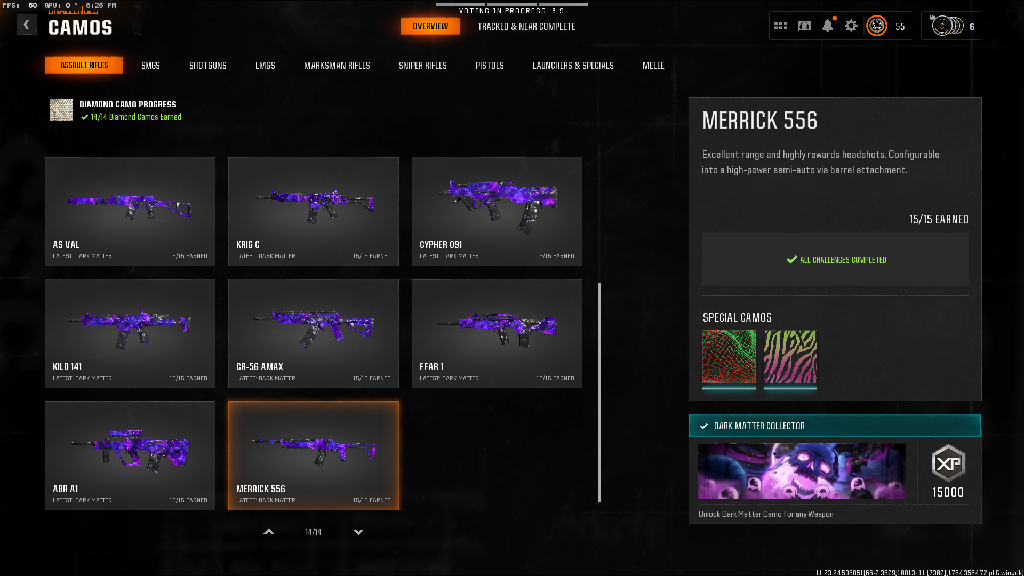Switch to Tracked & Near Complete view
This screenshot has height=576, width=1024.
coord(525,26)
